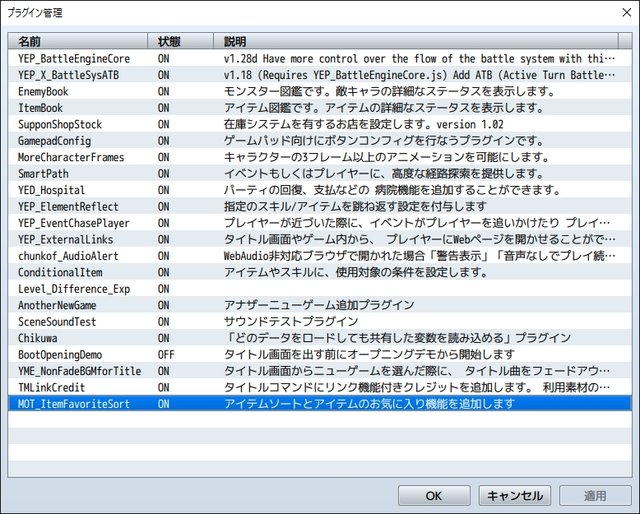The image size is (640, 514).
Task: Click the OK button
Action: 434,496
